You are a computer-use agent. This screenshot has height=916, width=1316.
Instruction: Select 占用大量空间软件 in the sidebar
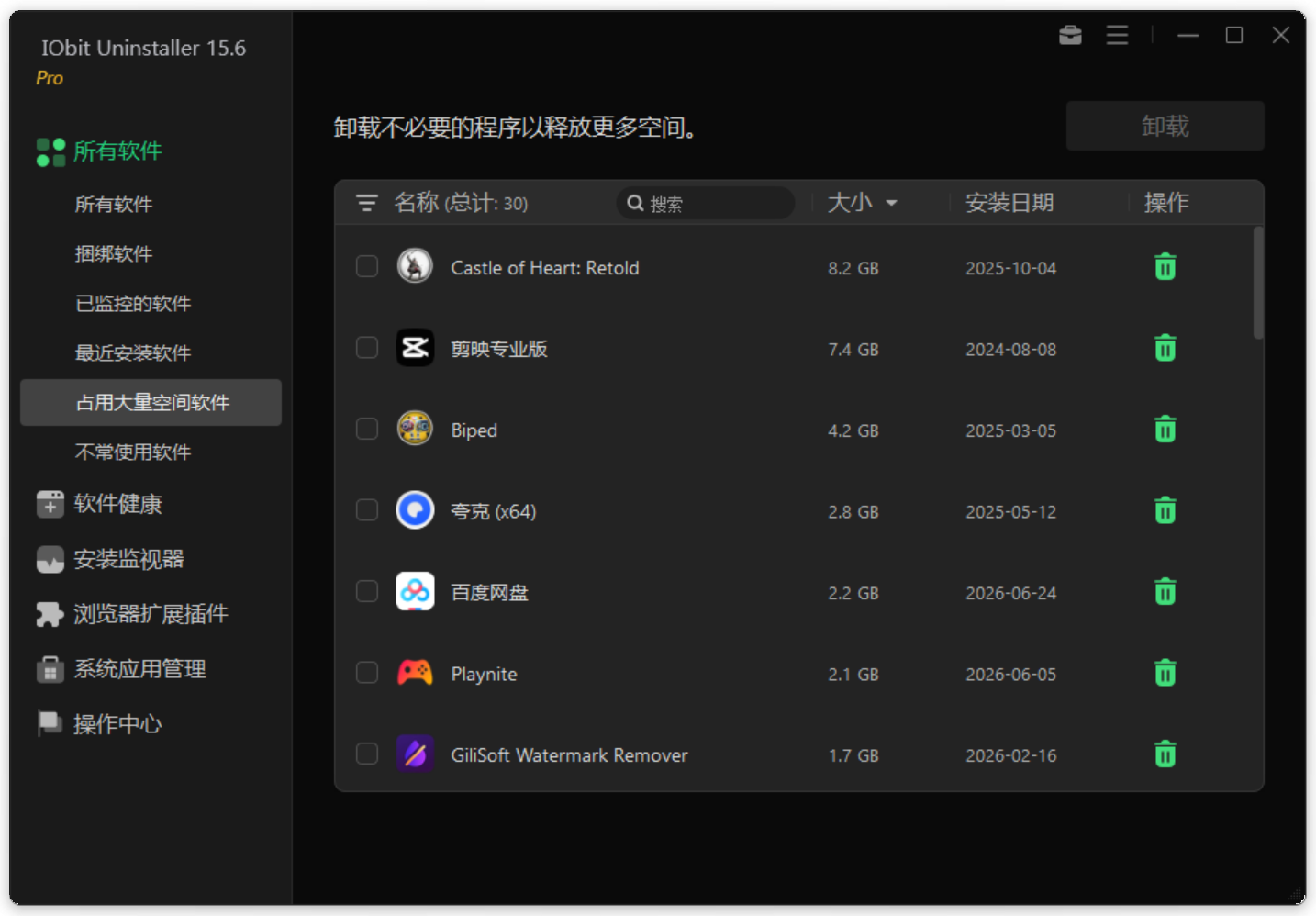[x=151, y=403]
